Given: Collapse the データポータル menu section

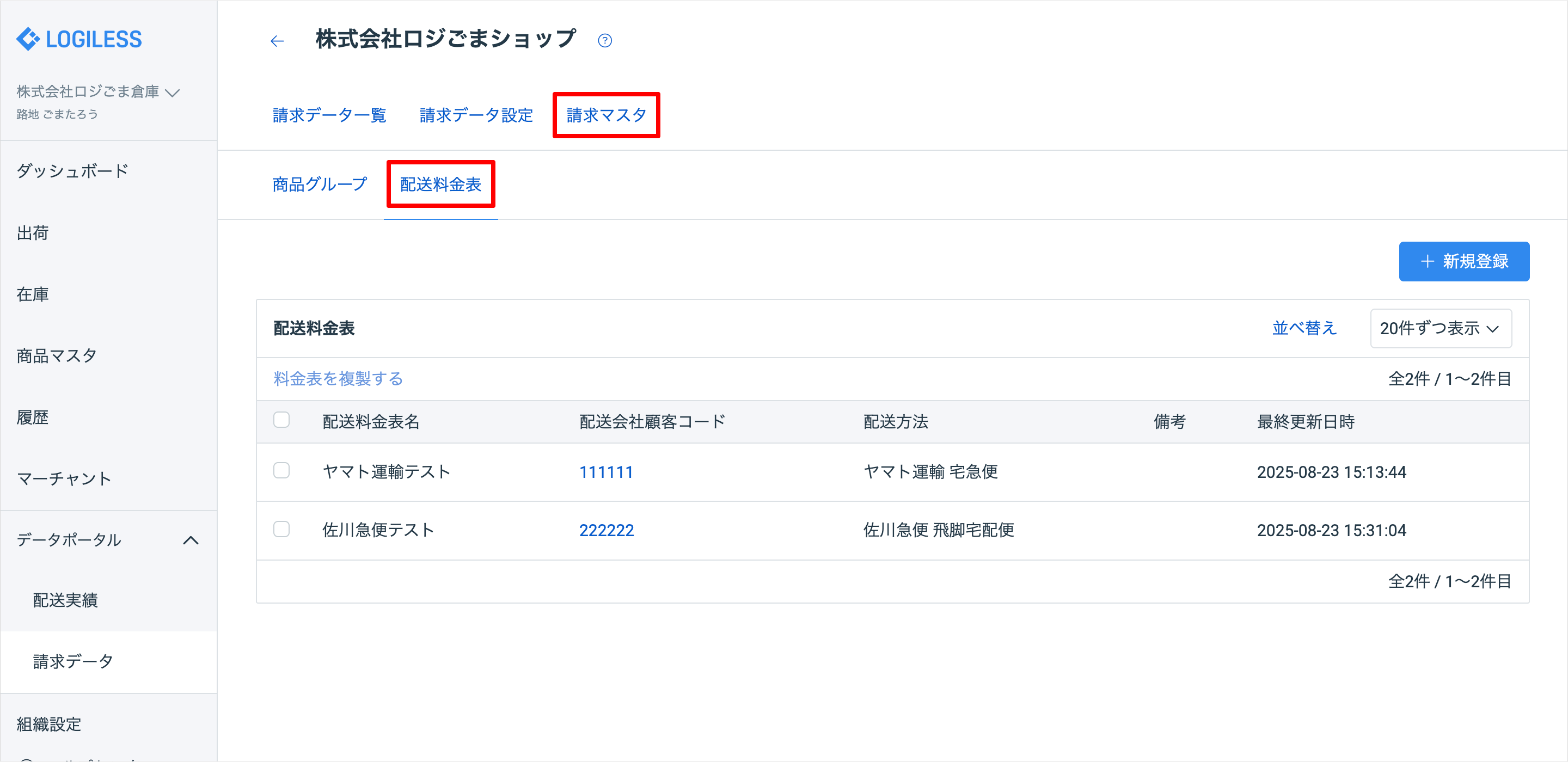Looking at the screenshot, I should tap(191, 540).
